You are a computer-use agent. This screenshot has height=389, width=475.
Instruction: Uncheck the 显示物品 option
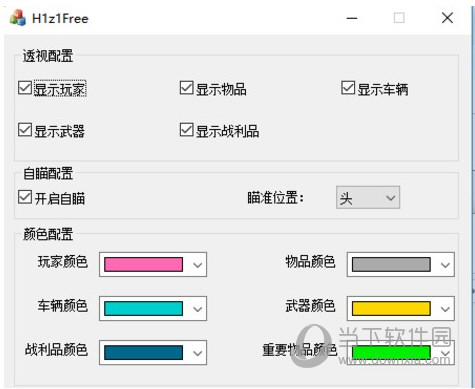[186, 88]
